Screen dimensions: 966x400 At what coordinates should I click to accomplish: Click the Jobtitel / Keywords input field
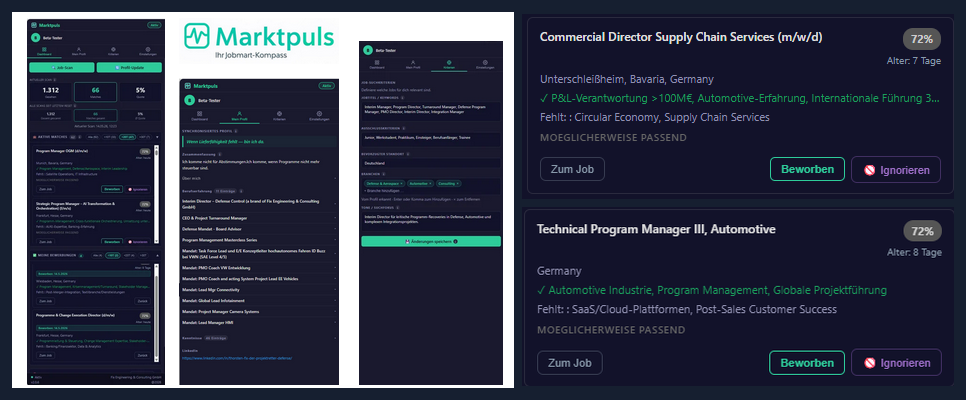[431, 112]
